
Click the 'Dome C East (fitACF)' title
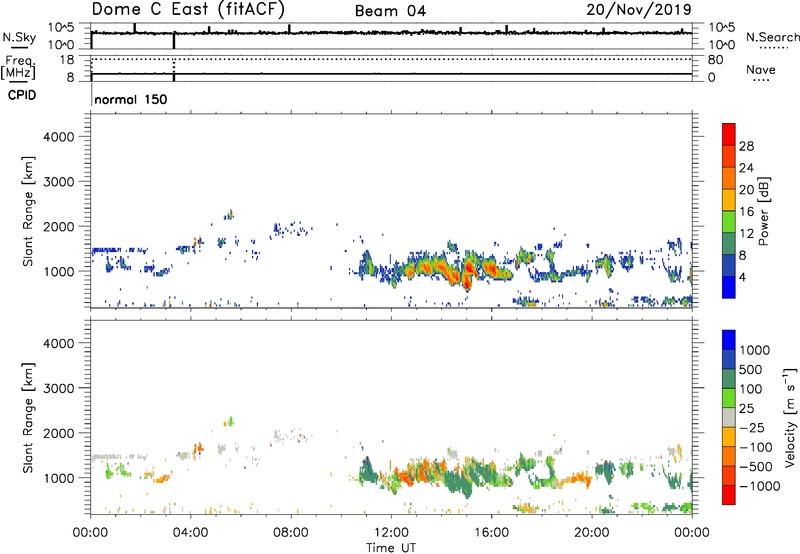tap(188, 10)
